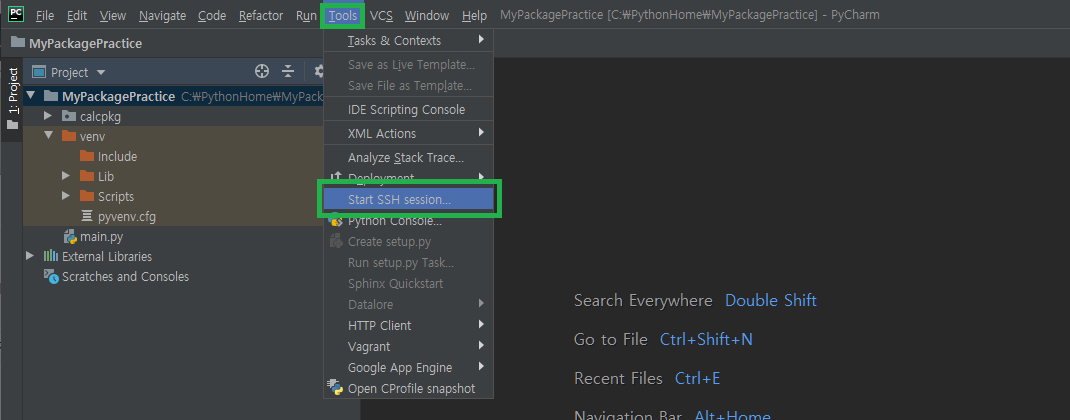
Task: Click the Scratches and Consoles icon
Action: (x=51, y=276)
